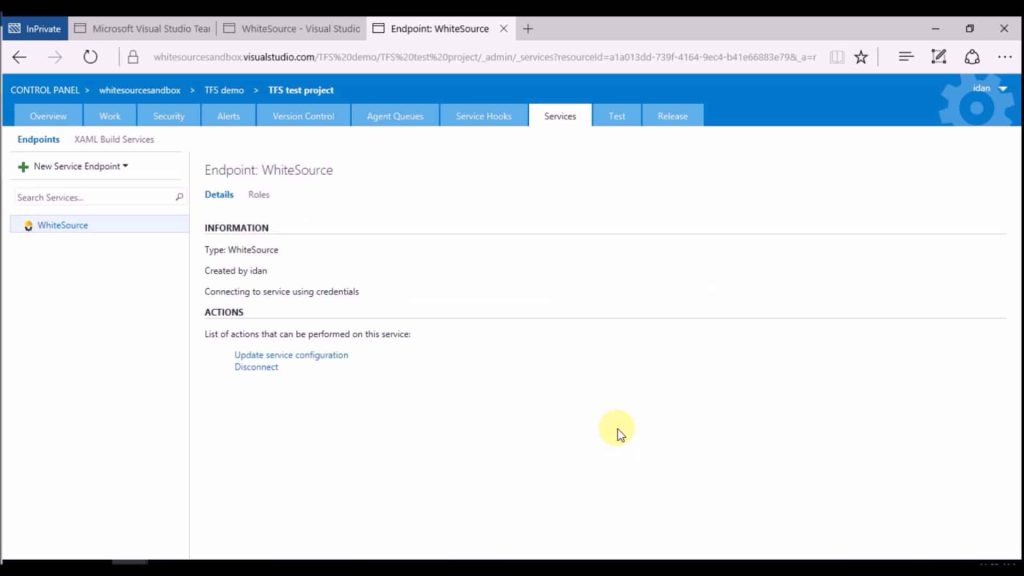Screen dimensions: 1024x576
Task: Click the browser address bar URL
Action: pos(485,57)
